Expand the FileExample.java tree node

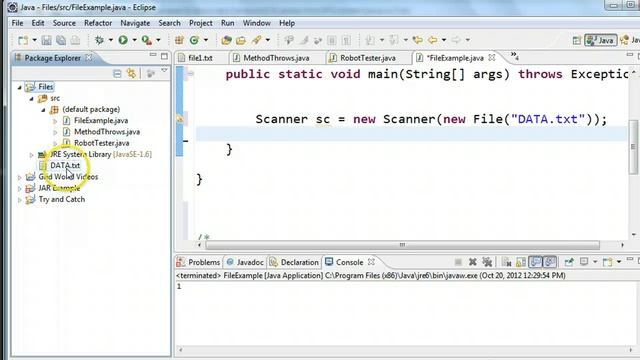(55, 121)
